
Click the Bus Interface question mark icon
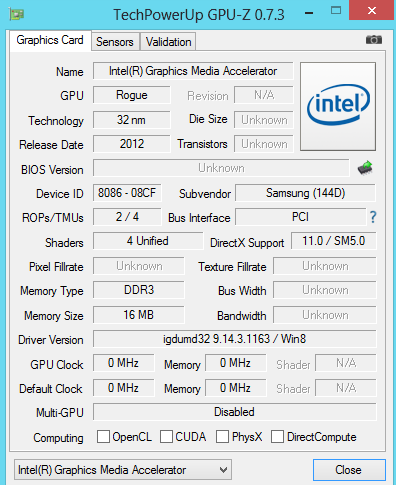(x=373, y=217)
